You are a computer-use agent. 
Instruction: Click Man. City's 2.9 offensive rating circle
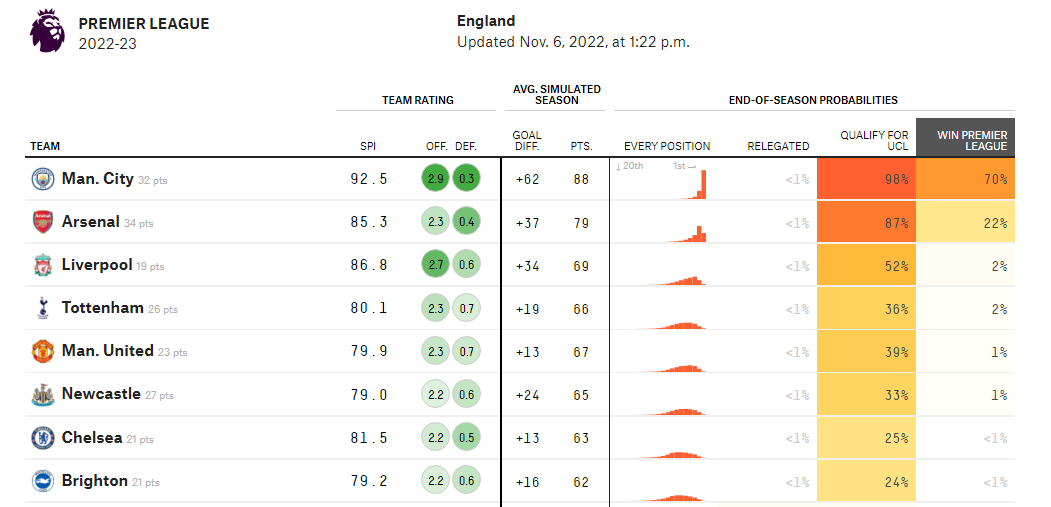pyautogui.click(x=436, y=179)
